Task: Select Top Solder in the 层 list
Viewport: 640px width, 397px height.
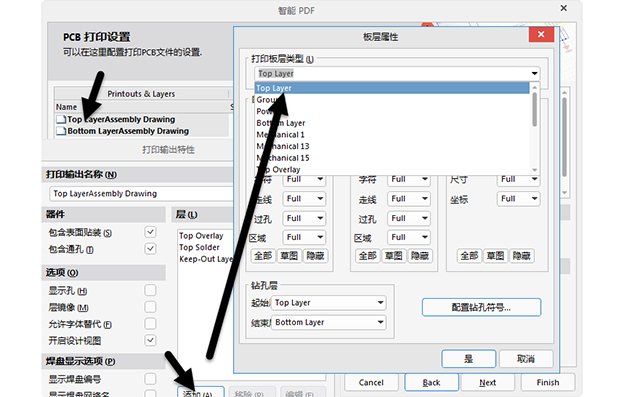Action: pyautogui.click(x=199, y=247)
